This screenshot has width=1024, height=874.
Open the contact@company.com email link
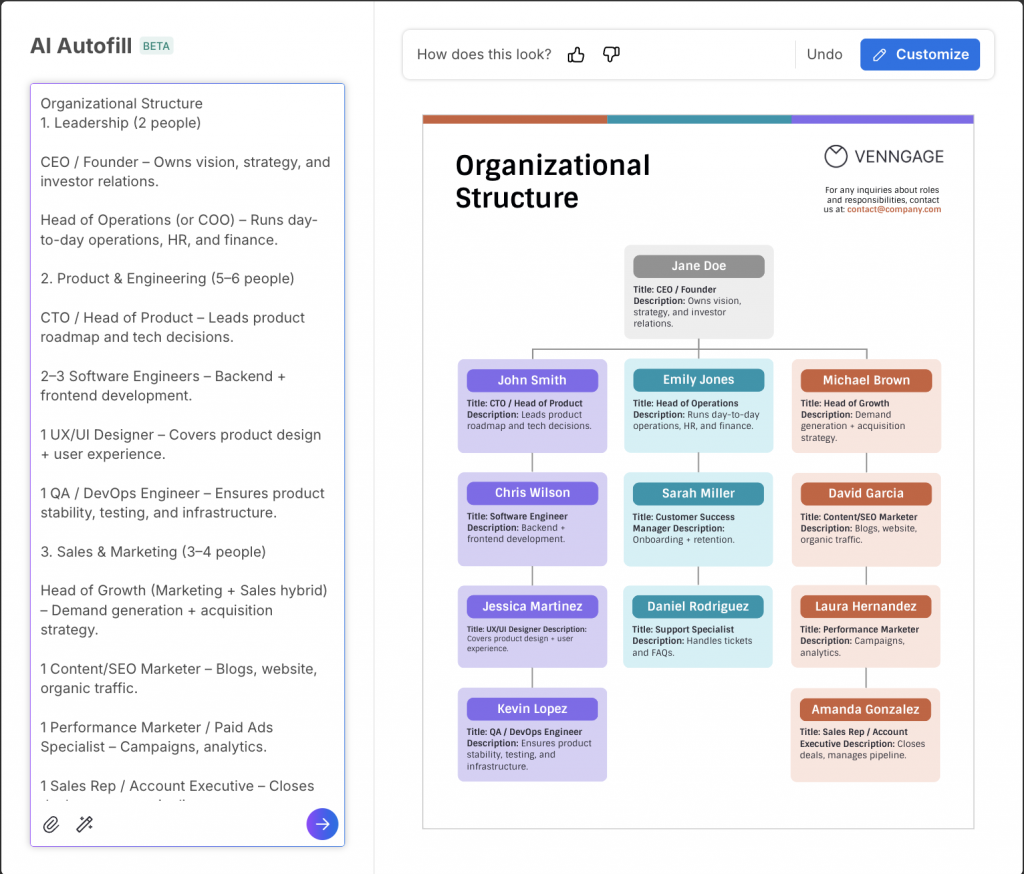893,210
